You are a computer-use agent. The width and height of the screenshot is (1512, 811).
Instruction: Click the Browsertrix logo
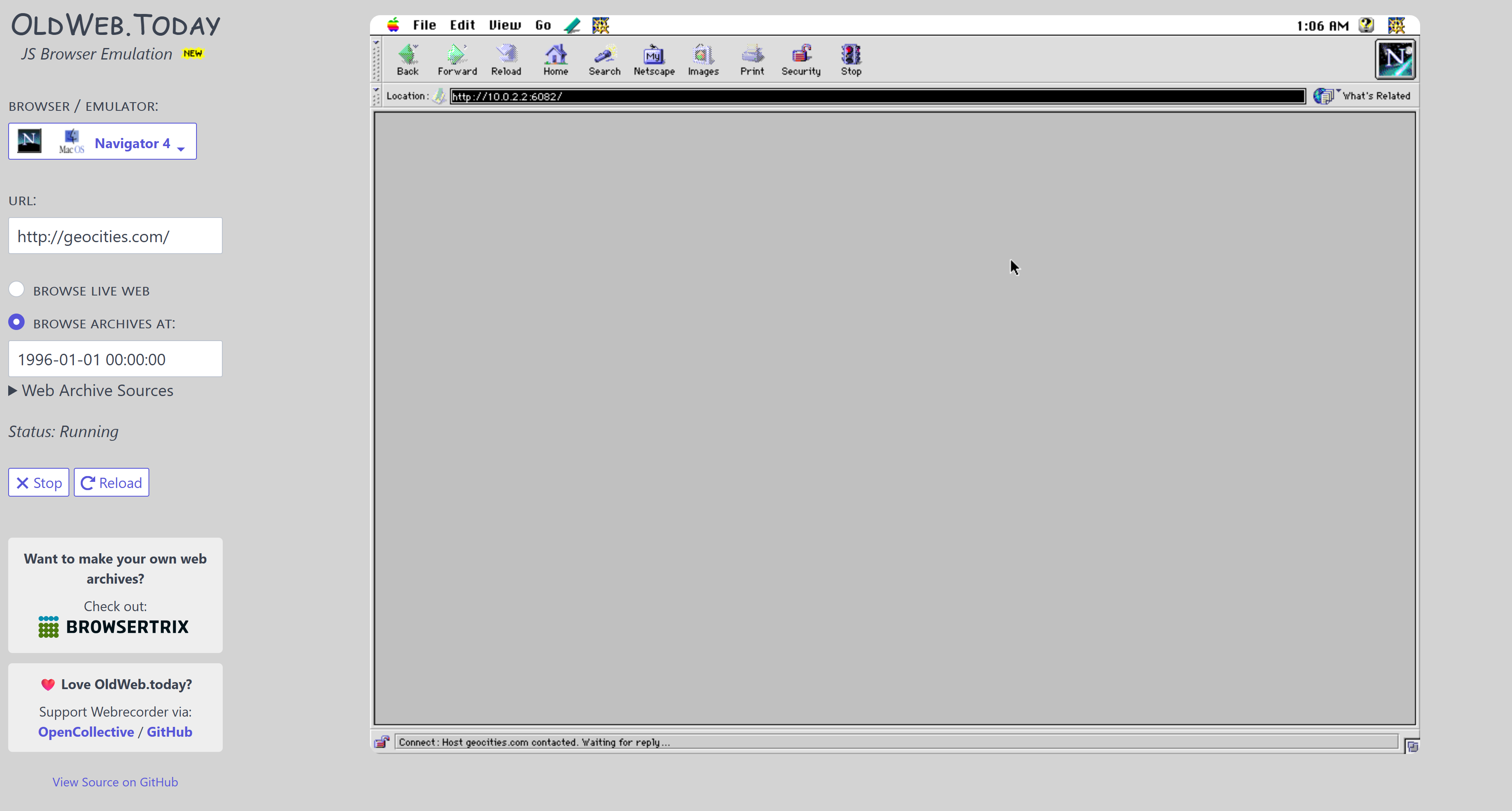coord(114,627)
